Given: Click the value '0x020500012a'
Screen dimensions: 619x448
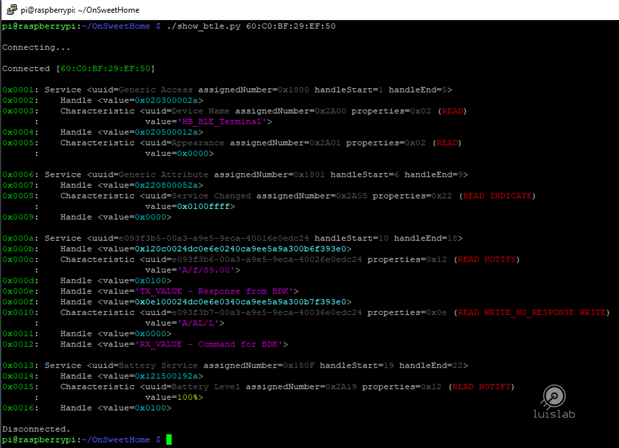Looking at the screenshot, I should [166, 133].
